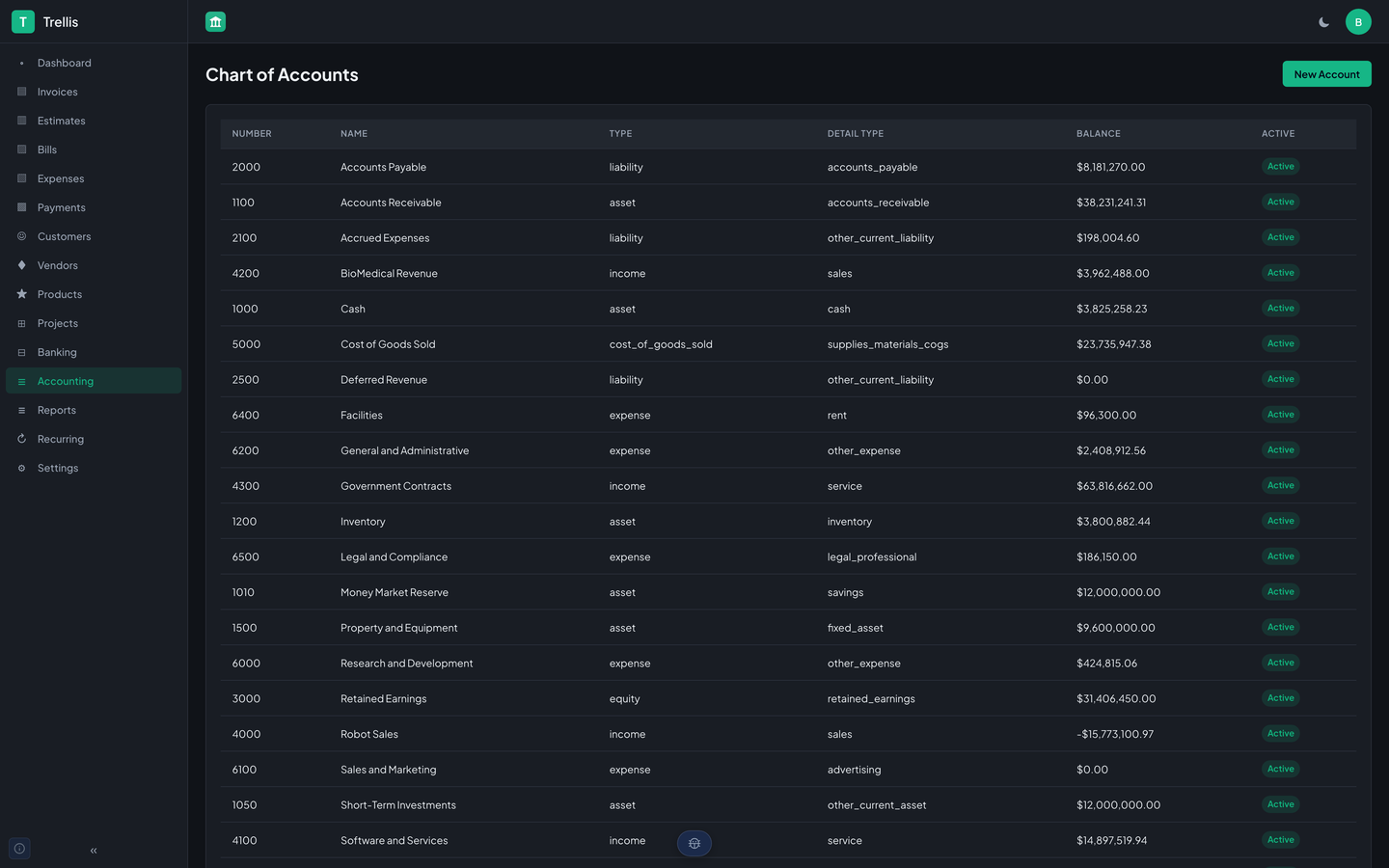Select the Deferred Revenue account
The image size is (1389, 868).
coord(384,380)
